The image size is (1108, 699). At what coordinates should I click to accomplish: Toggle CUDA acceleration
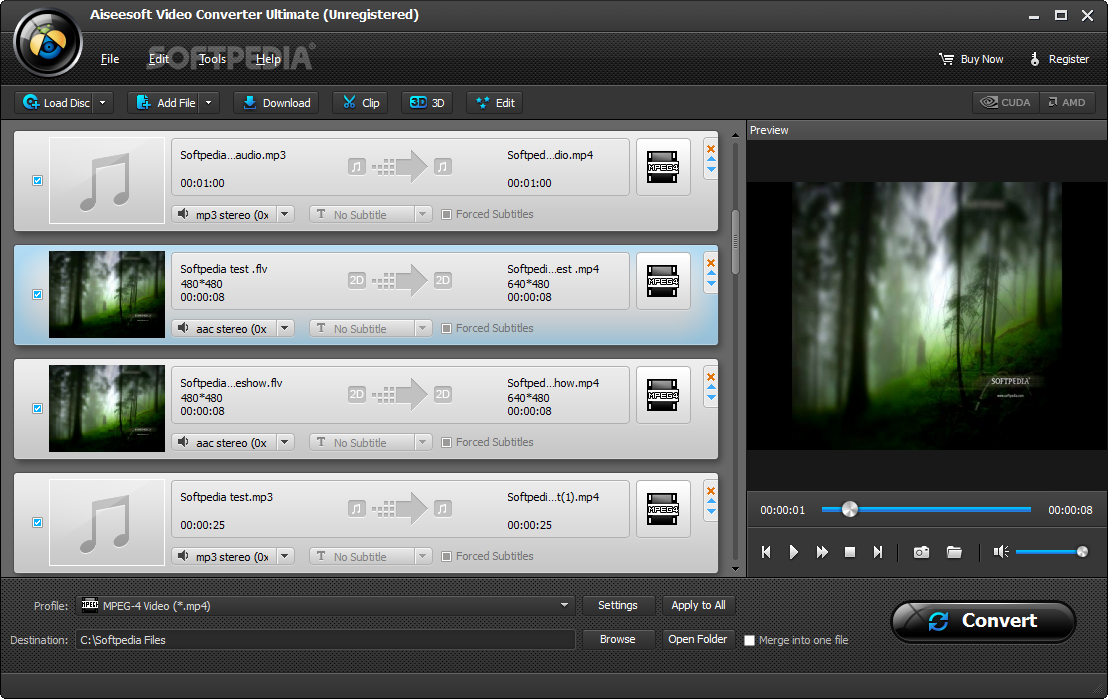click(1006, 102)
